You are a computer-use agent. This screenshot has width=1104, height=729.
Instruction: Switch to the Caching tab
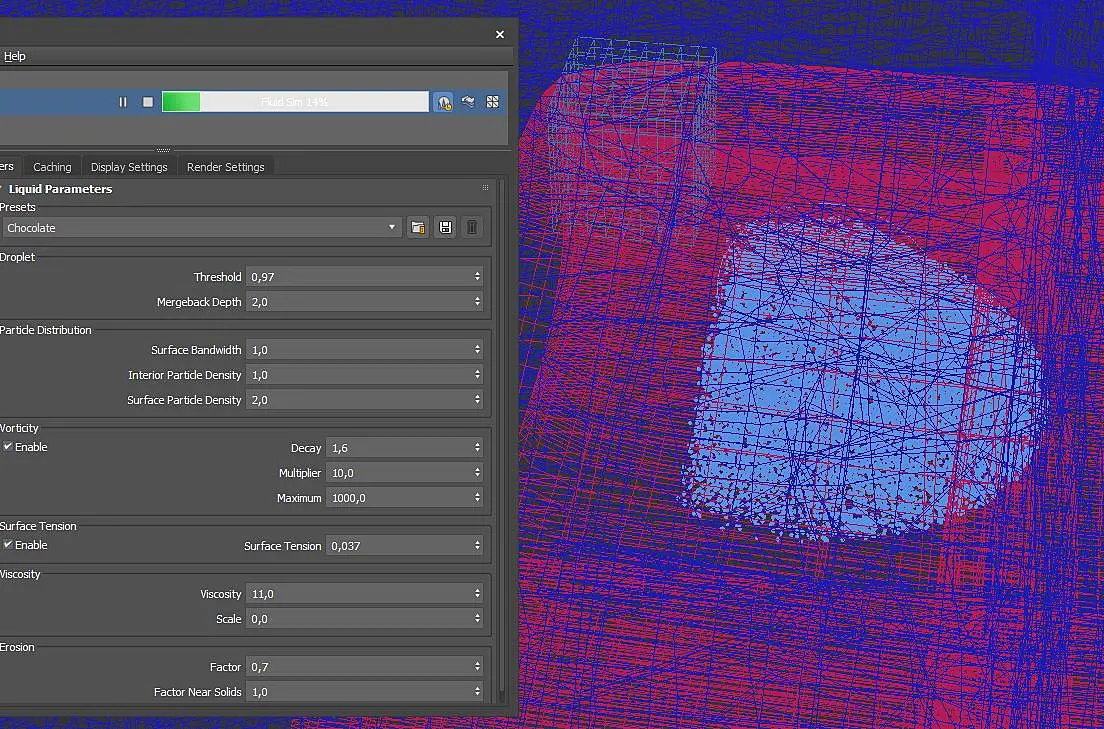(x=52, y=167)
